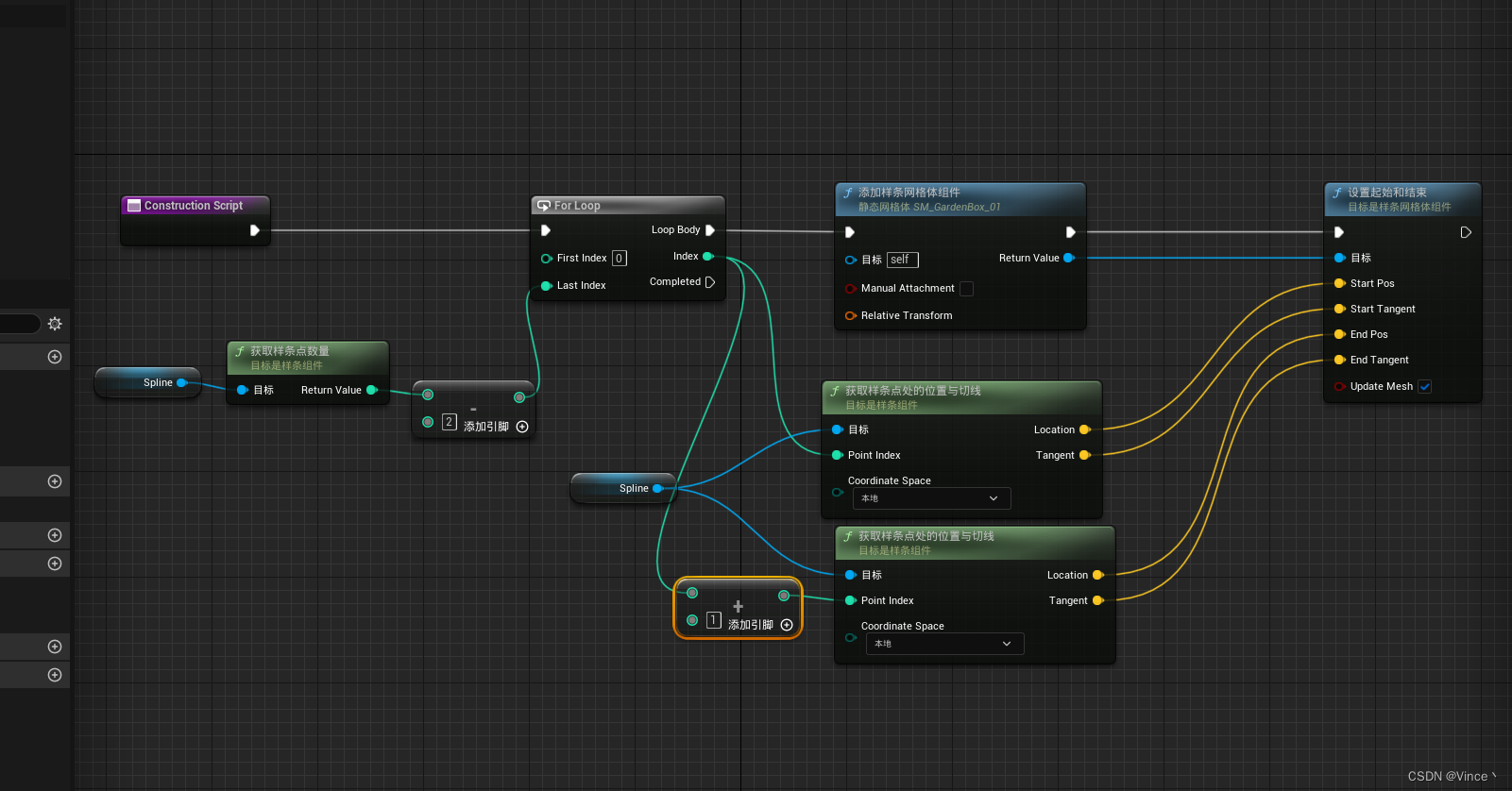1512x791 pixels.
Task: Toggle the Manual Attachment checkbox
Action: [x=966, y=289]
